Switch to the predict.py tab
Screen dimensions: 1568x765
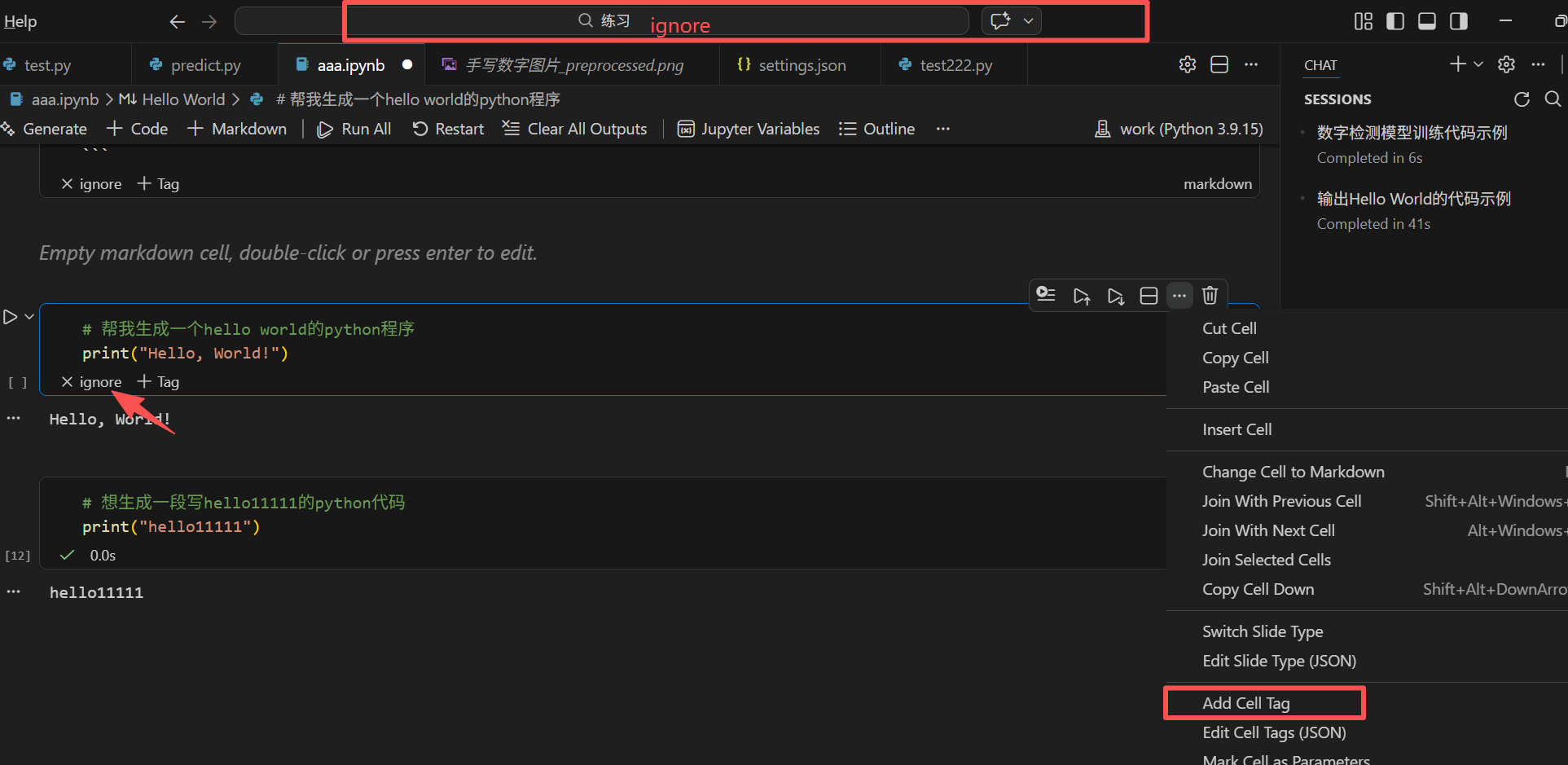[x=205, y=64]
